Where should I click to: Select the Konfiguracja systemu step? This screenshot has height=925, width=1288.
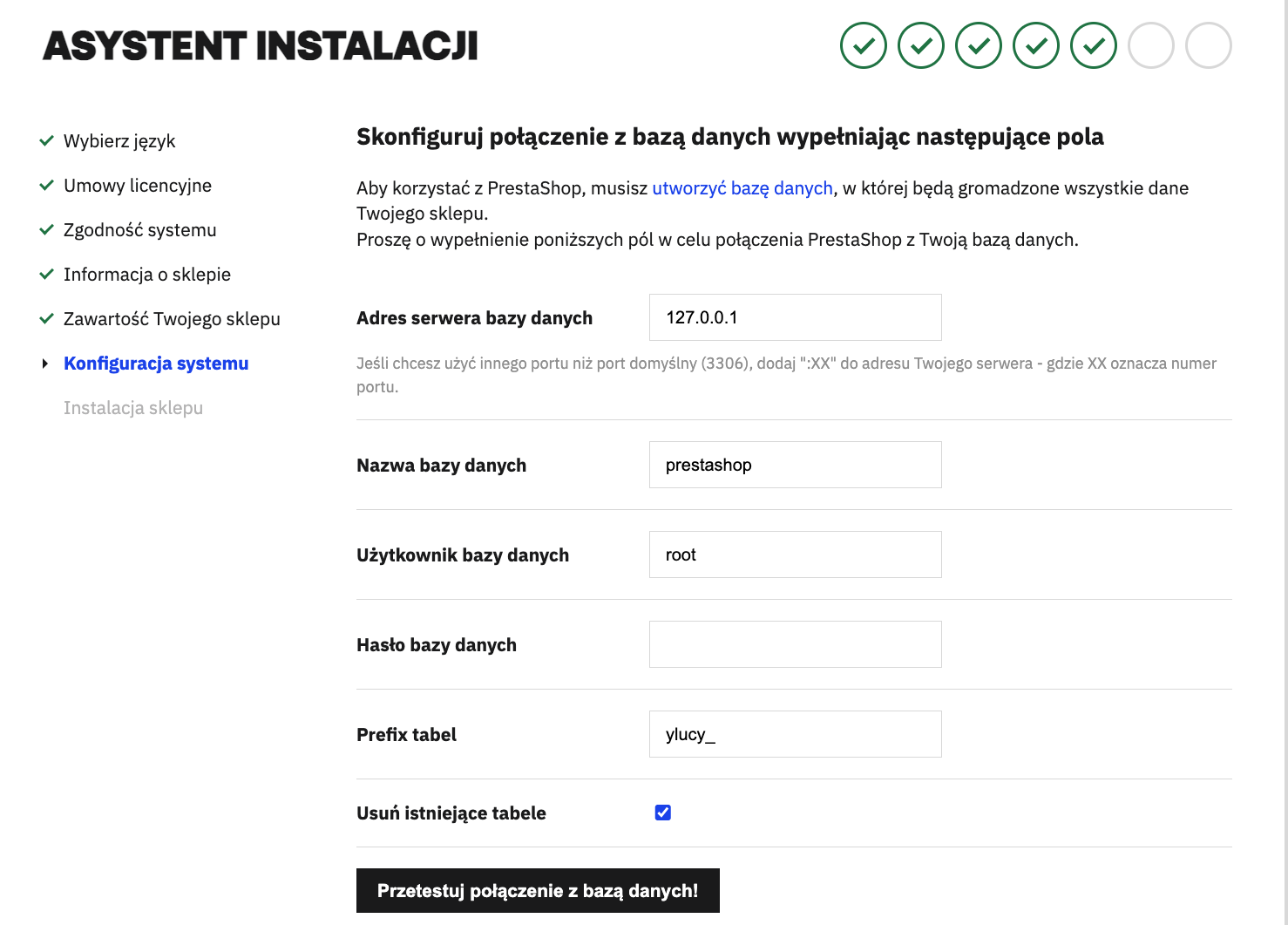point(156,364)
